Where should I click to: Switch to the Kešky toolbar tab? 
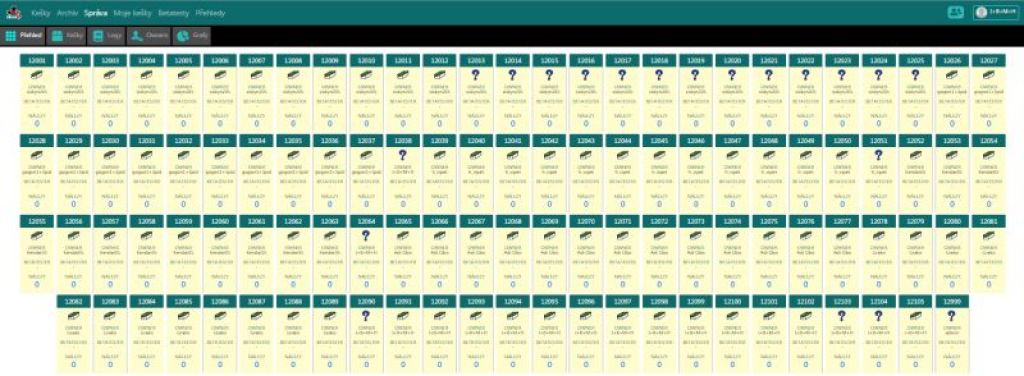point(68,36)
